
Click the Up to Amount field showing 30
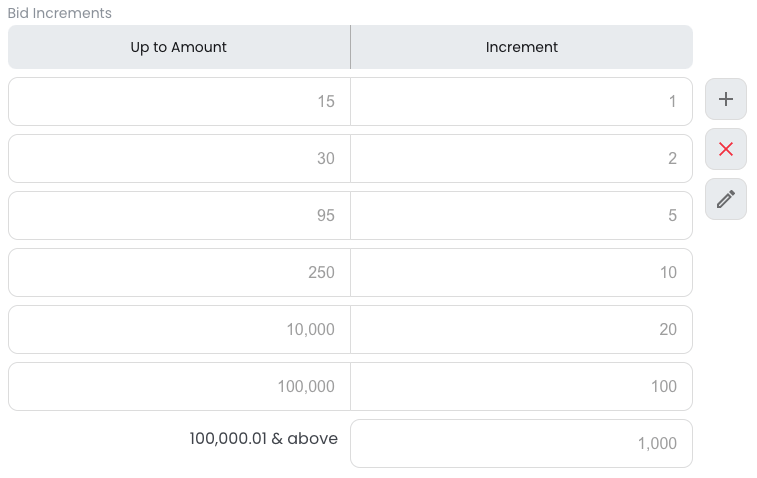tap(179, 159)
